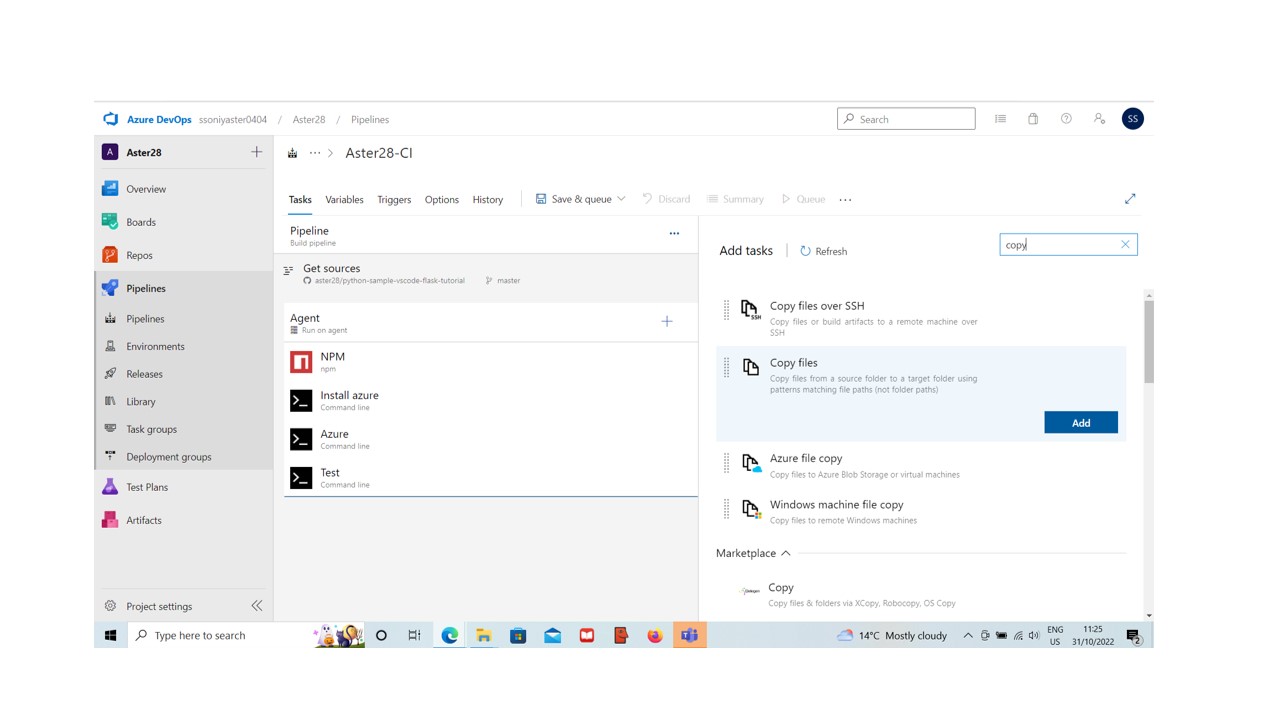
Task: Open the user settings icon in header
Action: [x=1099, y=119]
